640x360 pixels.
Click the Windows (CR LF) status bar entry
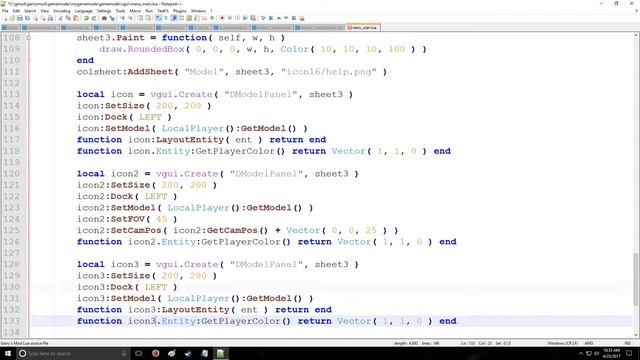coord(562,343)
